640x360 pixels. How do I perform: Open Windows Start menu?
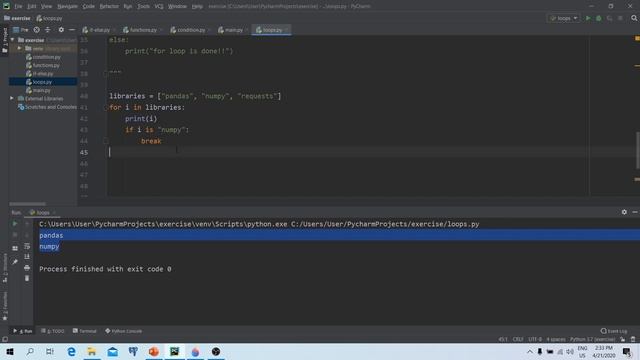point(10,351)
